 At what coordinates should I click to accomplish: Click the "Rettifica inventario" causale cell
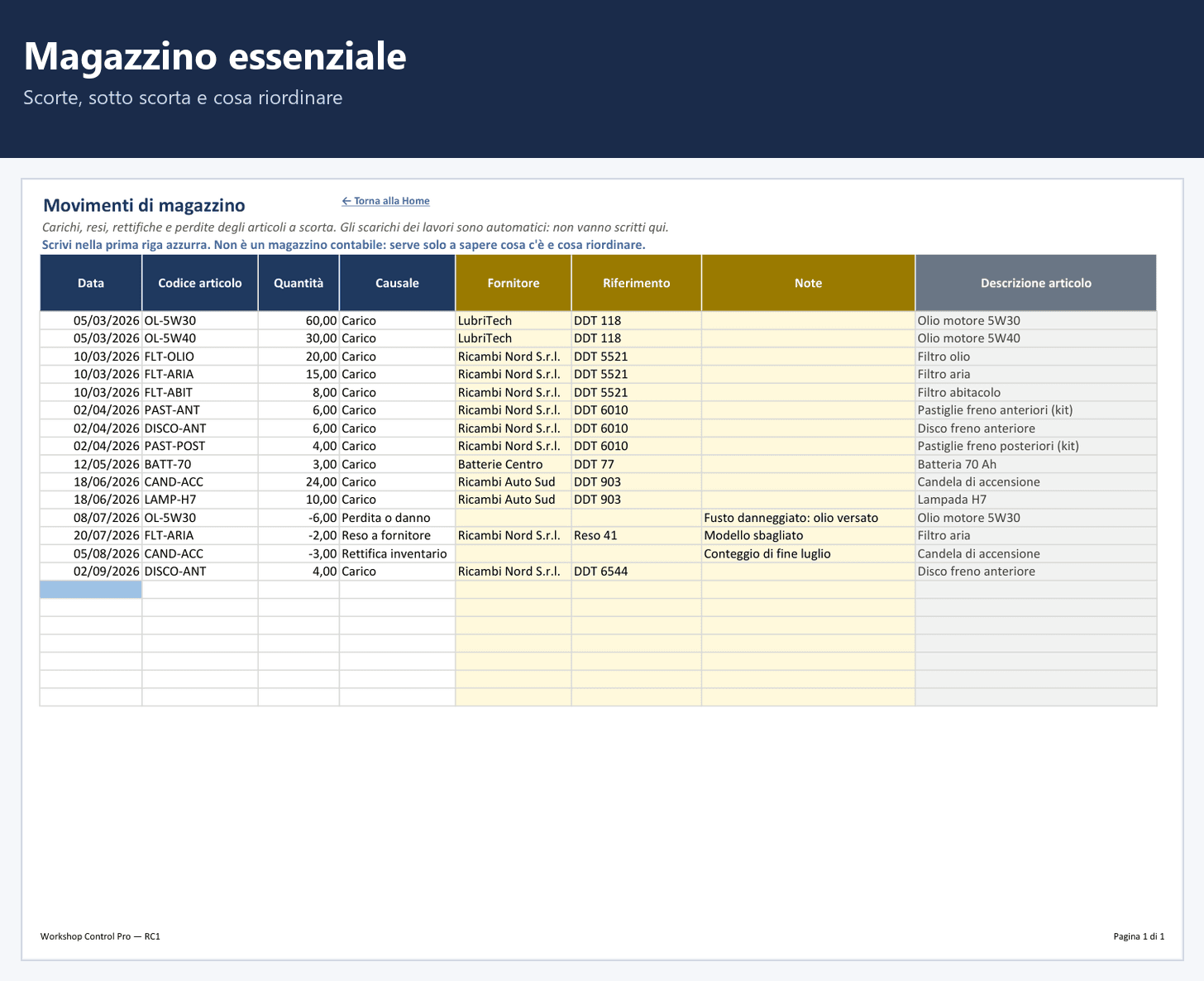coord(397,553)
